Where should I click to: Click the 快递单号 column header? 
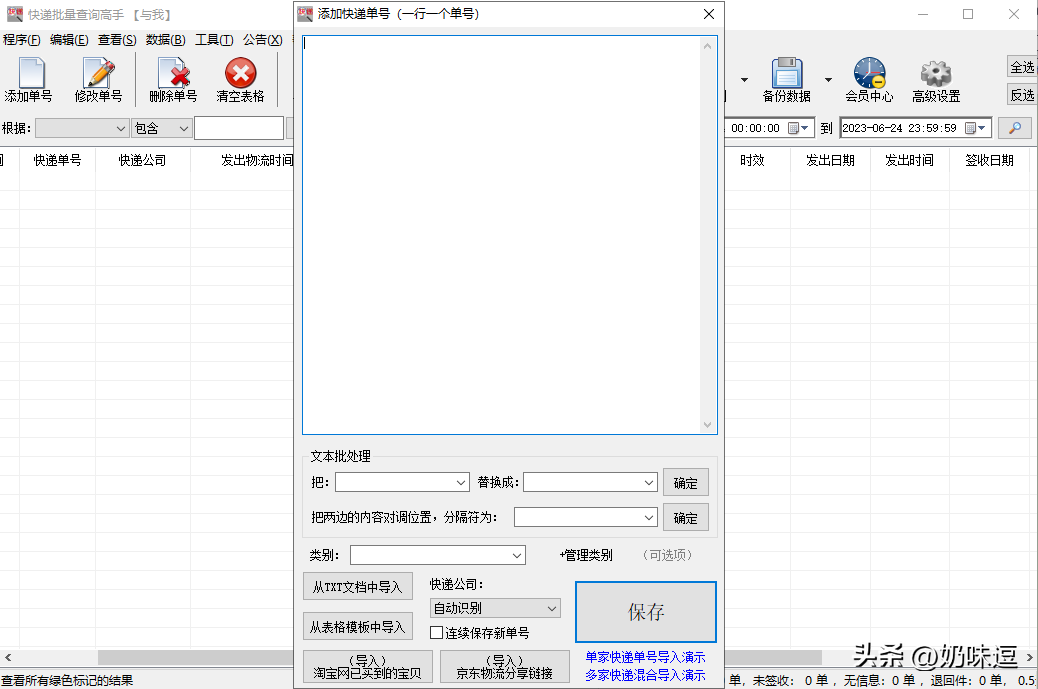pos(58,160)
